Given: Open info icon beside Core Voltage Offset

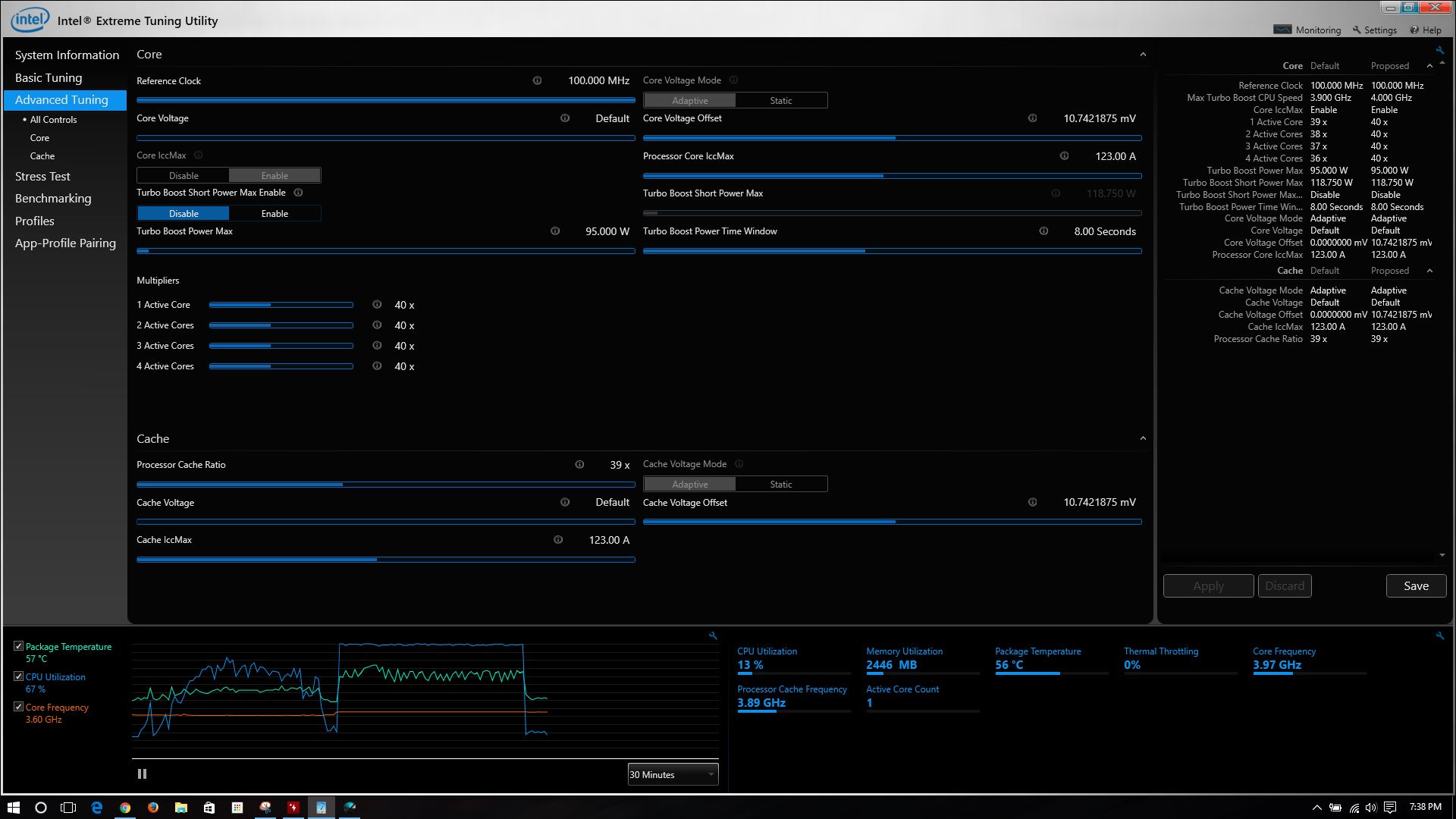Looking at the screenshot, I should click(1032, 118).
